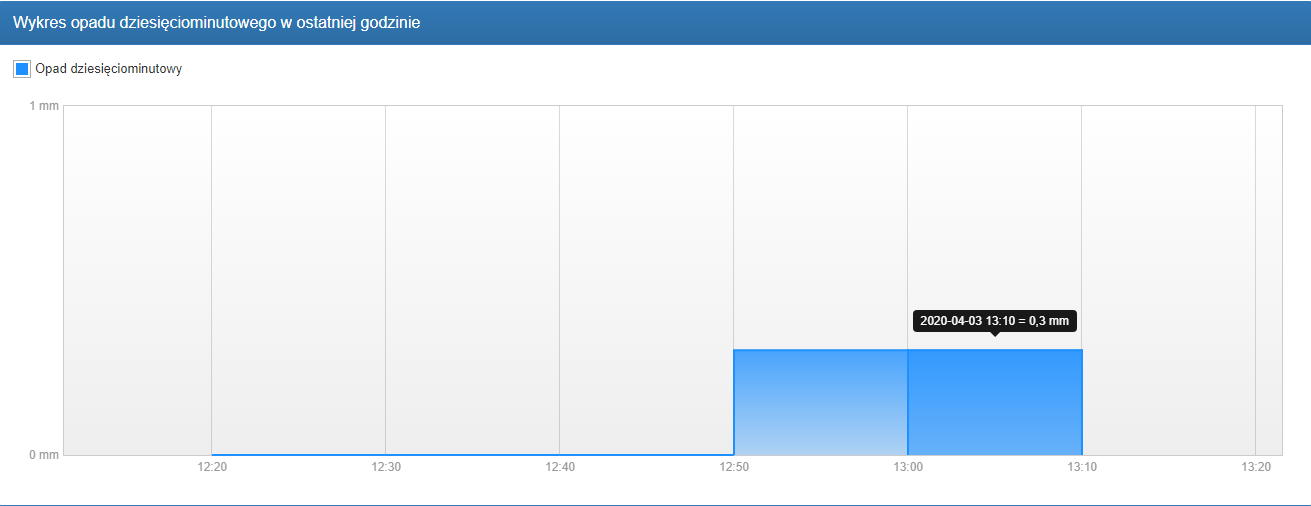Click empty plot area between 12:30 and 12:40
Screen dimensions: 1311x506
coord(472,280)
